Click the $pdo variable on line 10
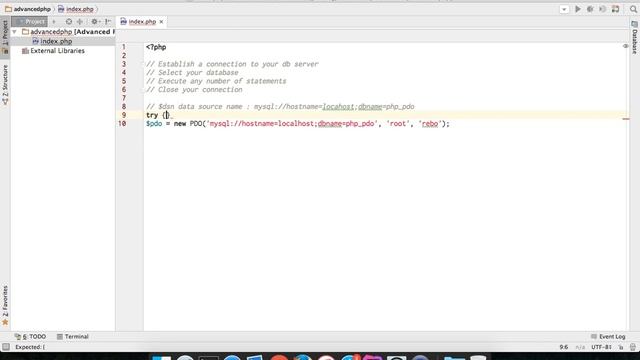 point(154,124)
